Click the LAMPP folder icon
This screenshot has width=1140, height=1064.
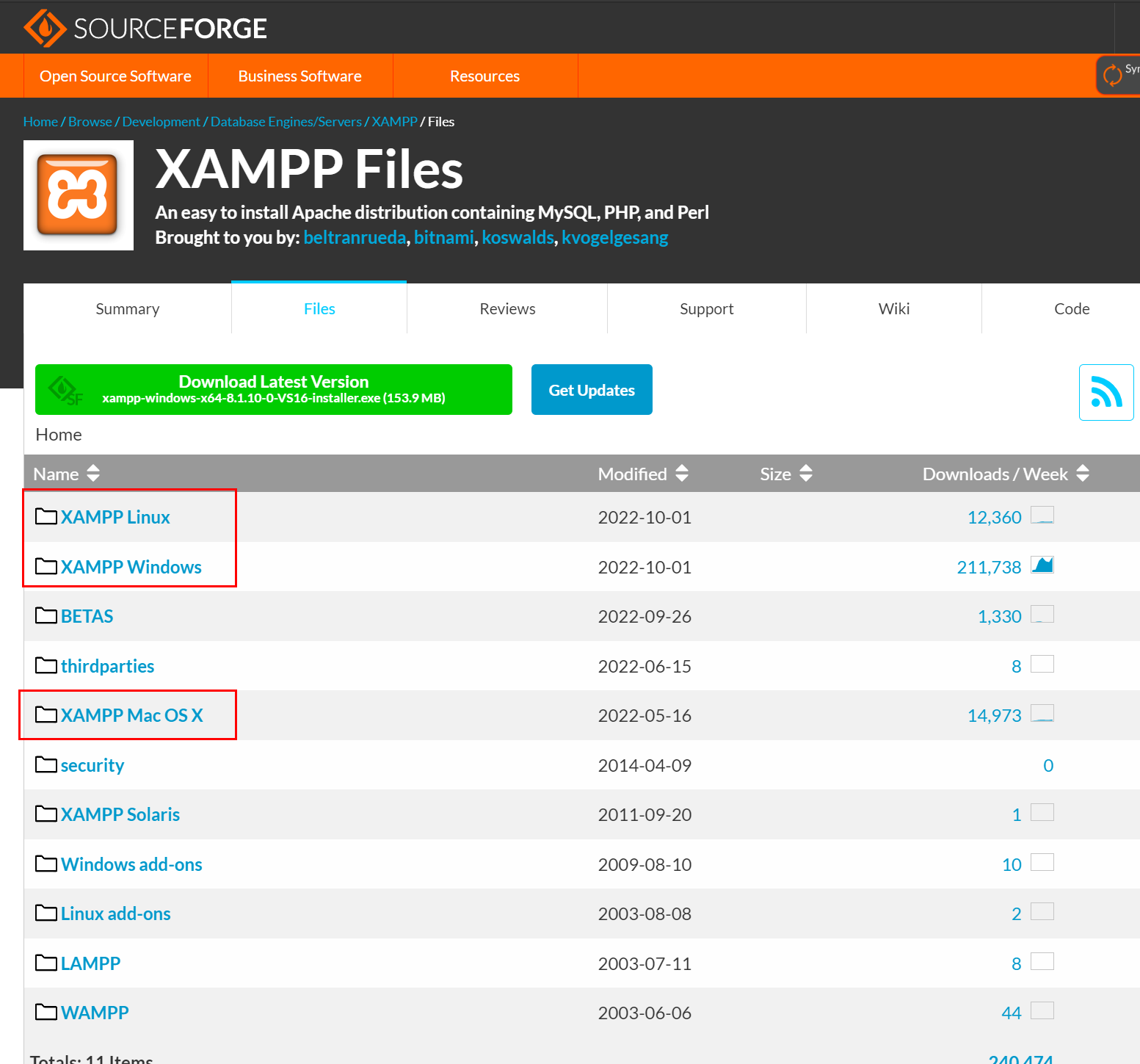coord(46,963)
